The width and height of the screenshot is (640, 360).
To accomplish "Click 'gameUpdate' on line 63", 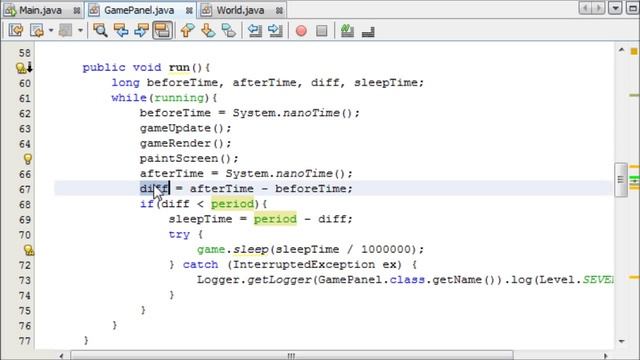I will pos(175,128).
